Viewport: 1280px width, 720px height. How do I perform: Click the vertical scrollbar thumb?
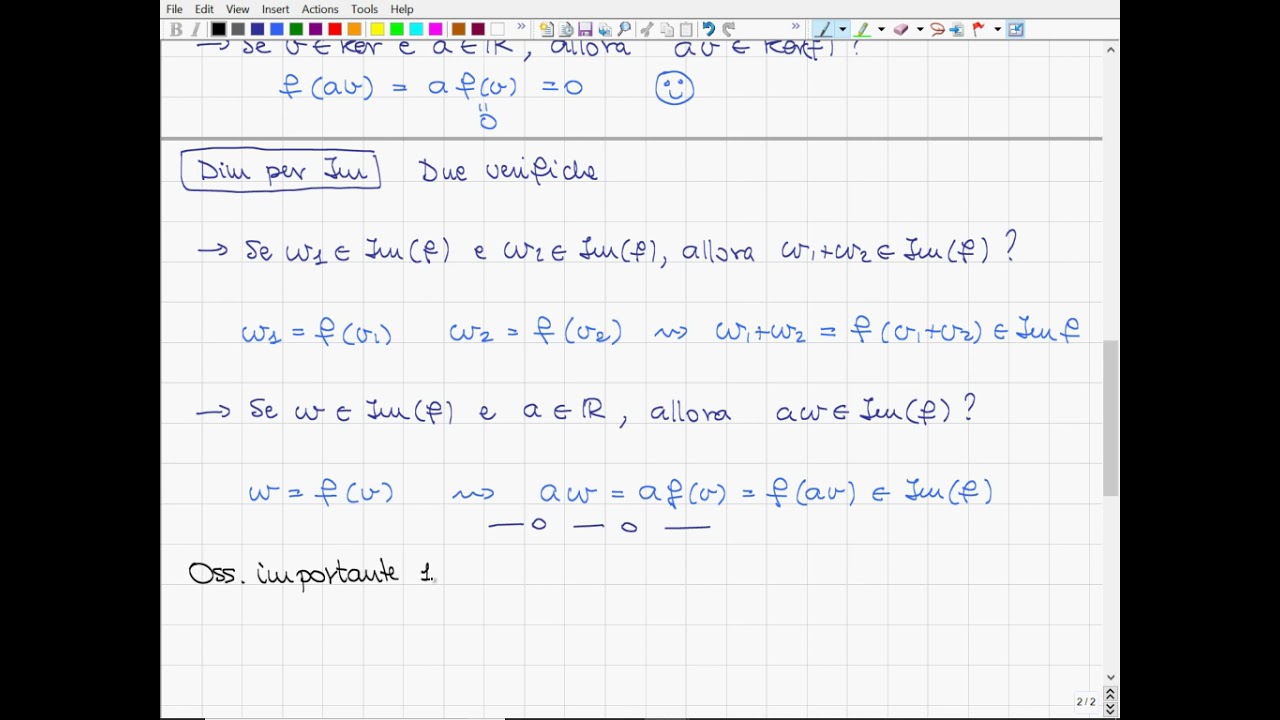coord(1111,417)
